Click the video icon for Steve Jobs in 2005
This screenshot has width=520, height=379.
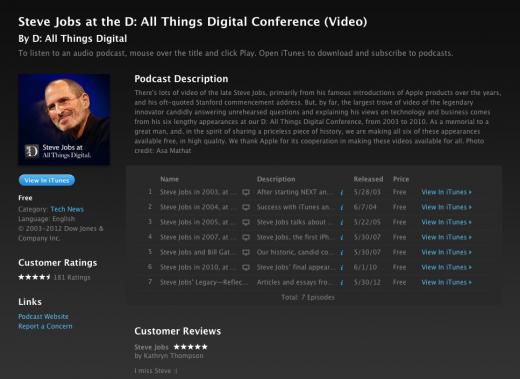246,222
